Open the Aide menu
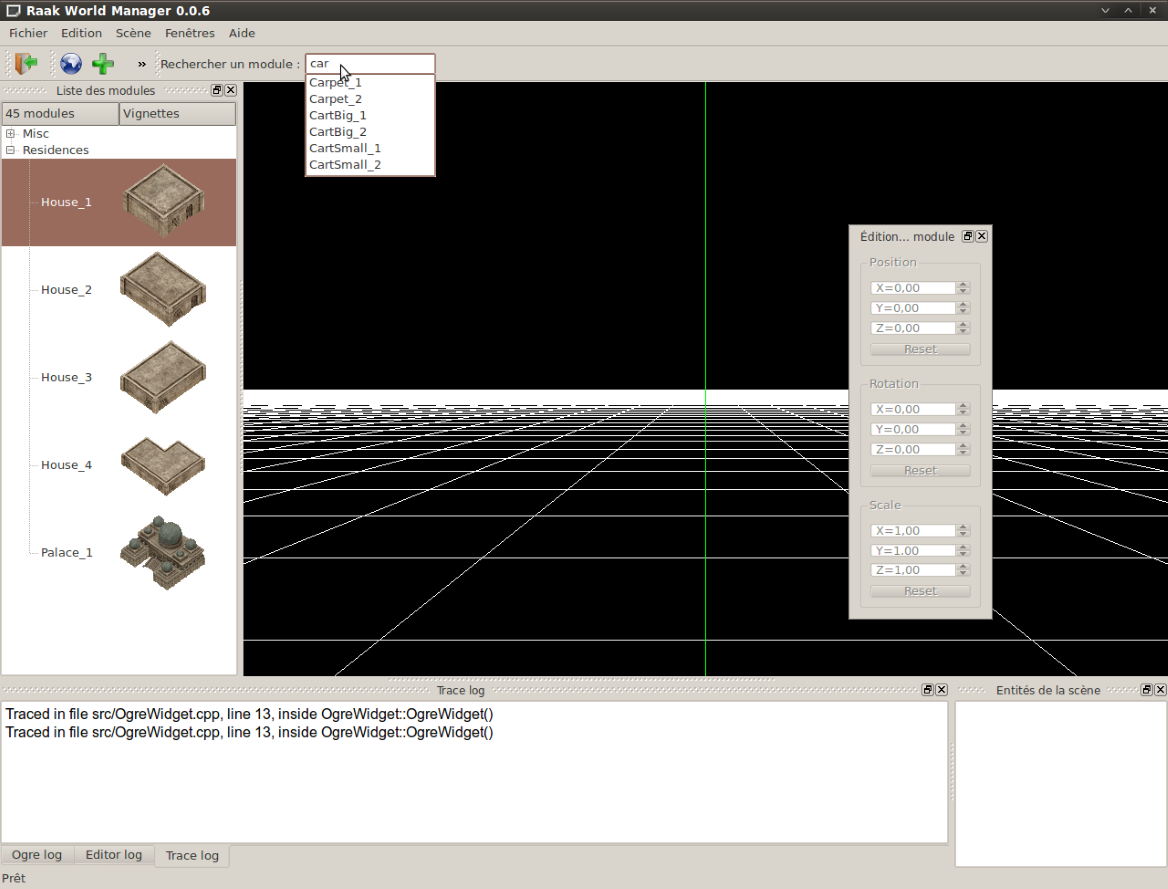This screenshot has width=1168, height=889. point(242,33)
